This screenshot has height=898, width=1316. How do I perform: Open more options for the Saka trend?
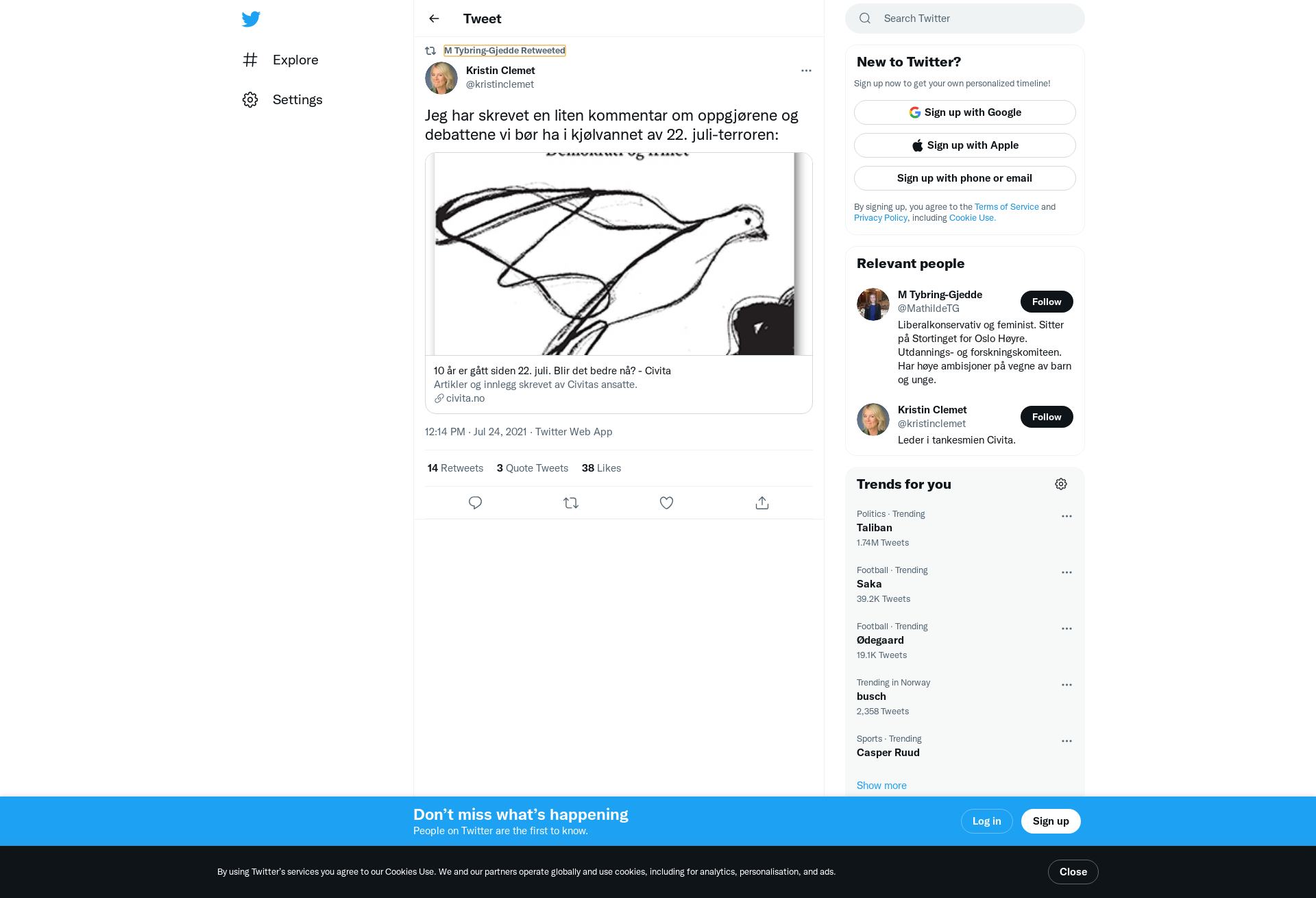[x=1067, y=572]
